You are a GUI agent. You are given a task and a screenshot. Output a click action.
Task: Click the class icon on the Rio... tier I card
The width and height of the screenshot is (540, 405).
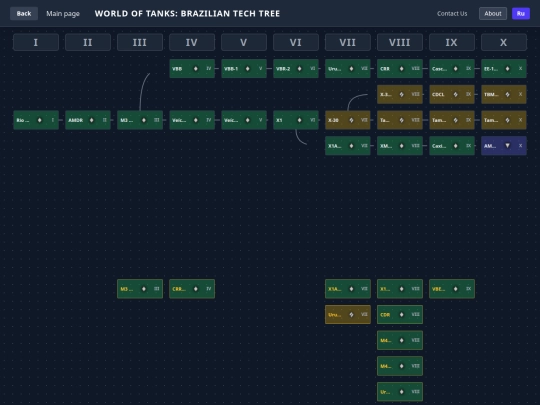pyautogui.click(x=40, y=120)
